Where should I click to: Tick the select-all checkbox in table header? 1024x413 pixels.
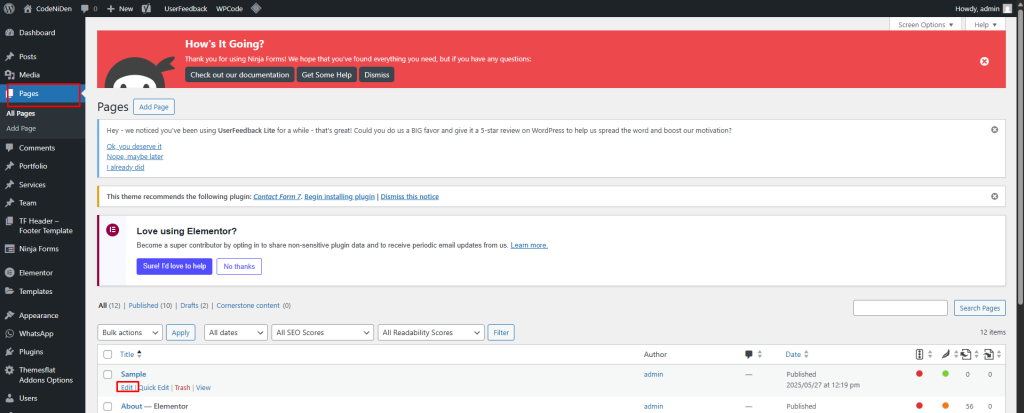108,354
